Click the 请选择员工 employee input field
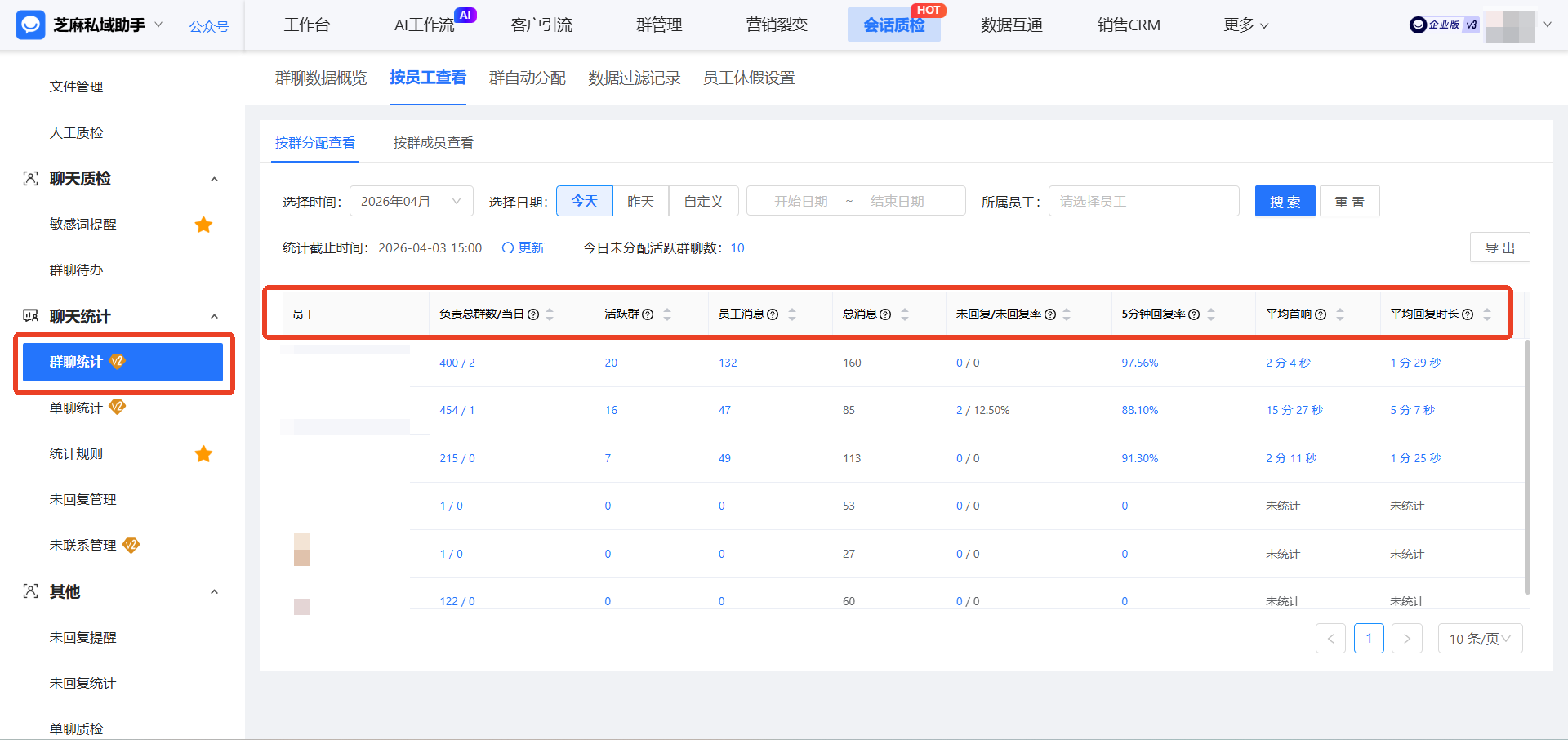This screenshot has height=740, width=1568. tap(1143, 200)
